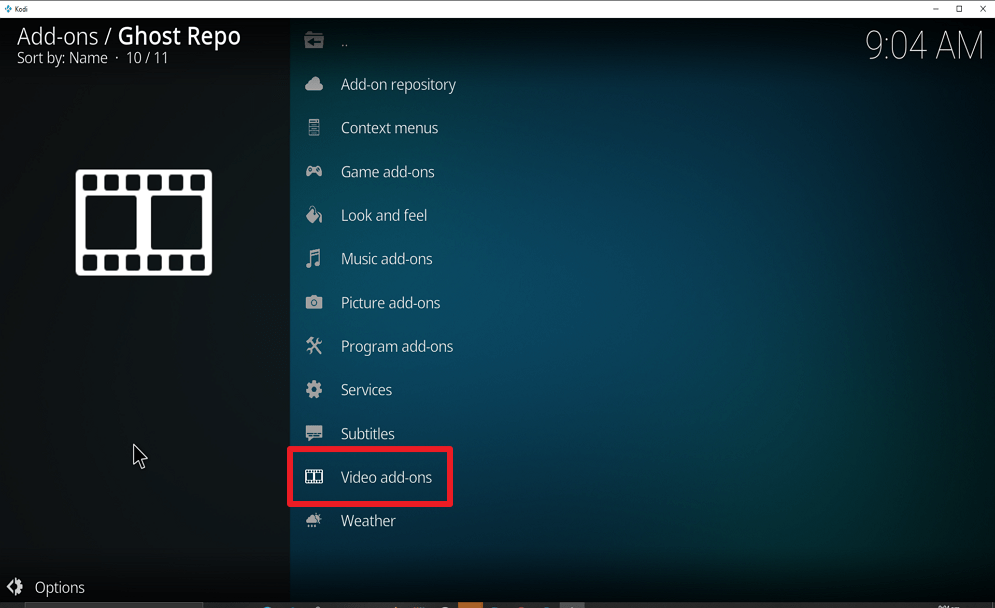Open Video add-ons category
Screen dimensions: 995x608
386,477
